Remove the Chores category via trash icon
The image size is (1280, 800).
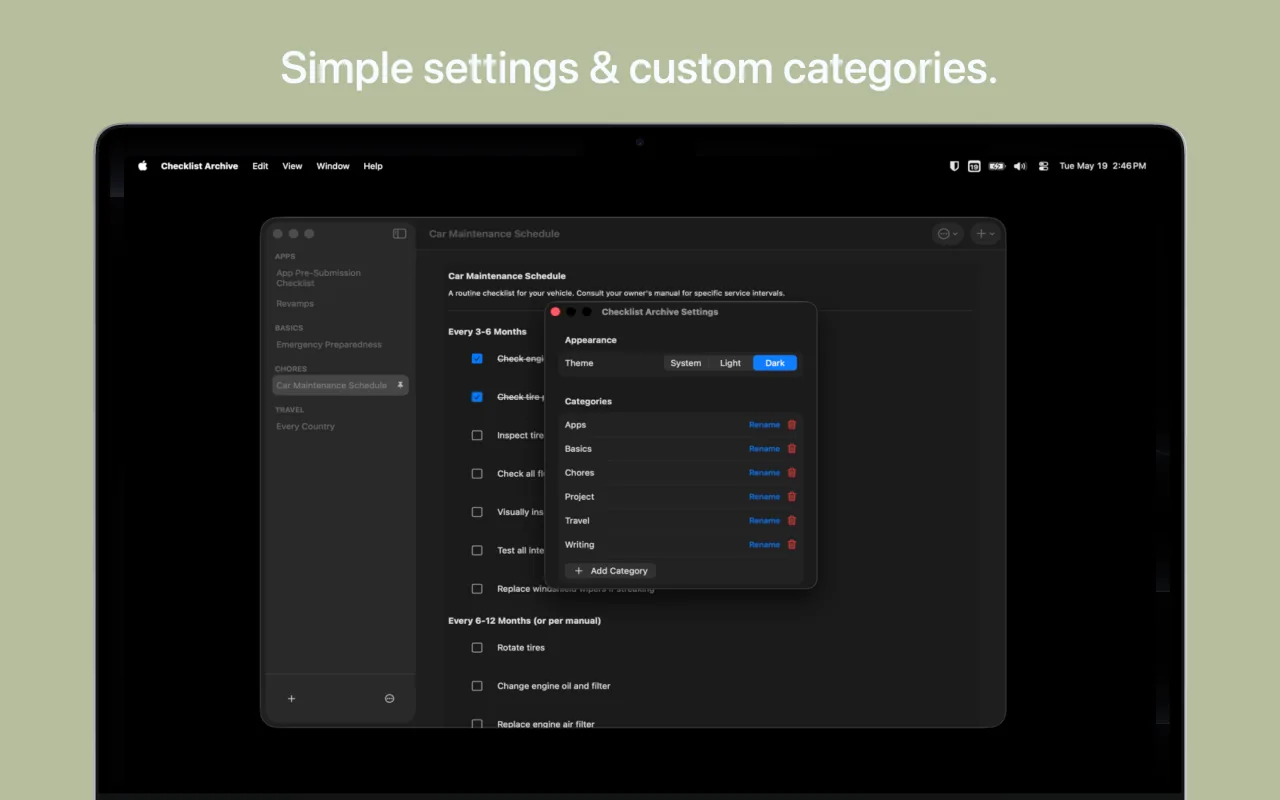(x=792, y=473)
